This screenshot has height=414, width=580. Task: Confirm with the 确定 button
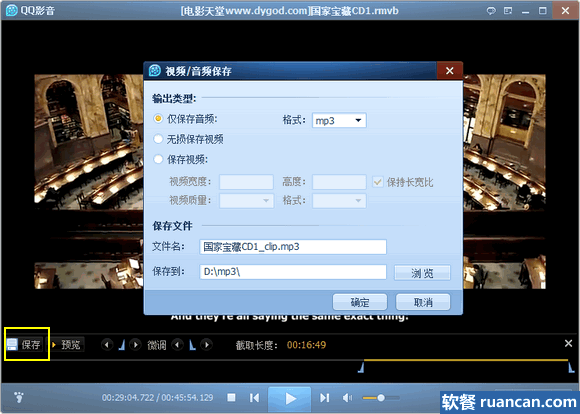click(360, 302)
